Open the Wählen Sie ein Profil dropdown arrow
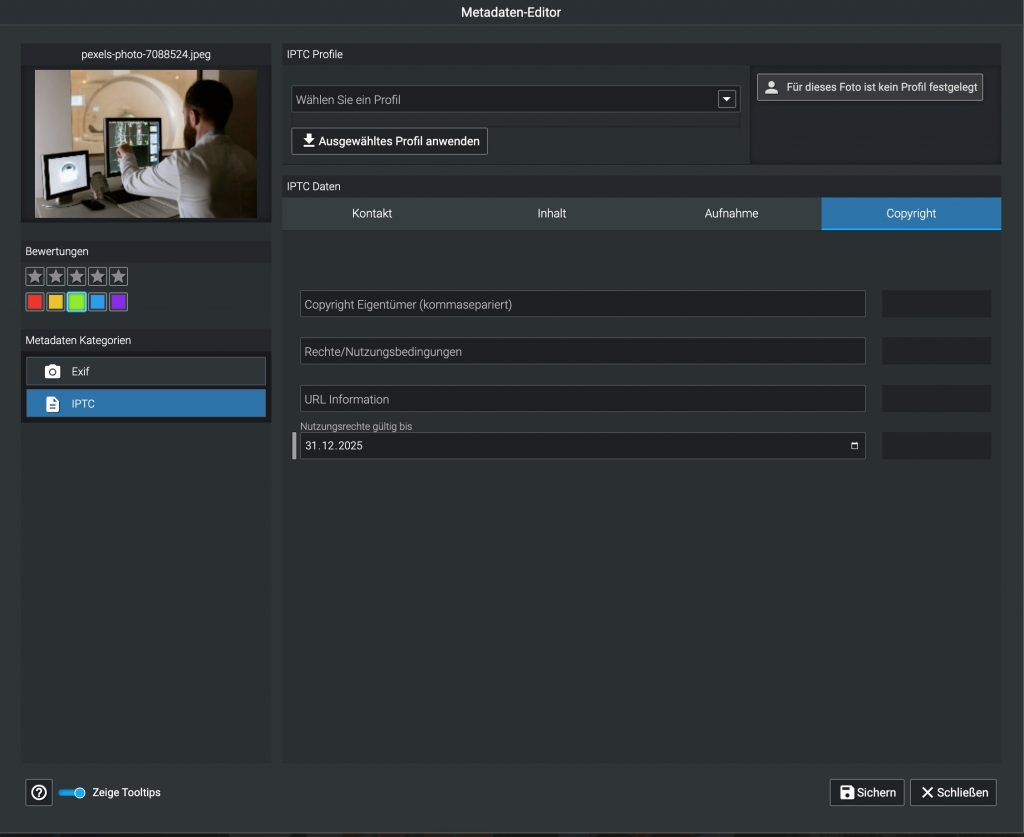This screenshot has width=1024, height=837. [x=726, y=99]
